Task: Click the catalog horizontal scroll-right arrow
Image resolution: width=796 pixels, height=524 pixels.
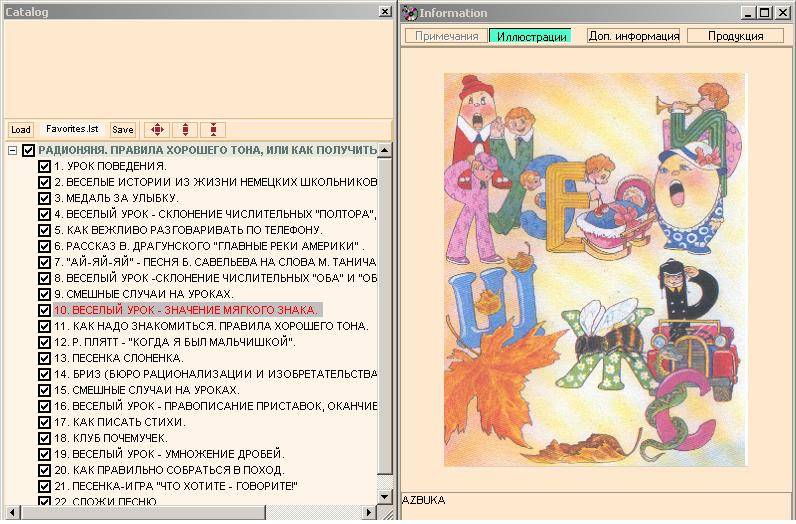Action: (370, 512)
